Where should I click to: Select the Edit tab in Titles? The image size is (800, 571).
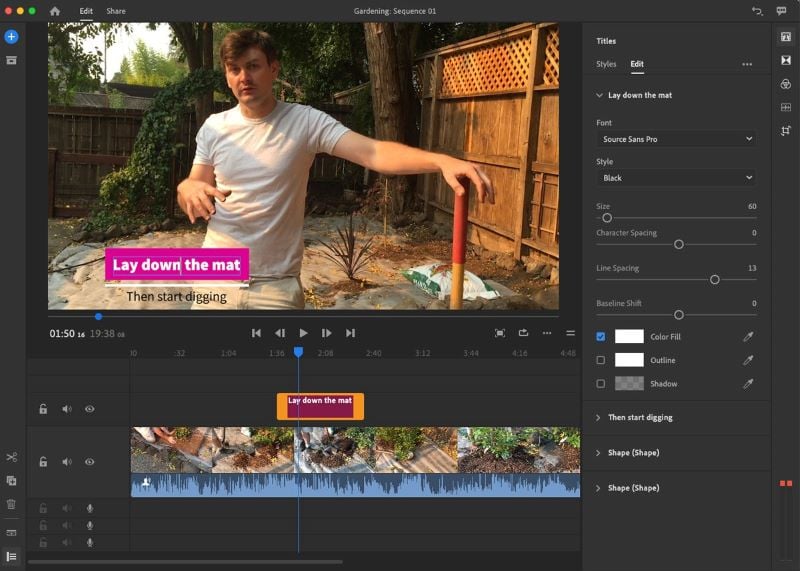click(637, 64)
